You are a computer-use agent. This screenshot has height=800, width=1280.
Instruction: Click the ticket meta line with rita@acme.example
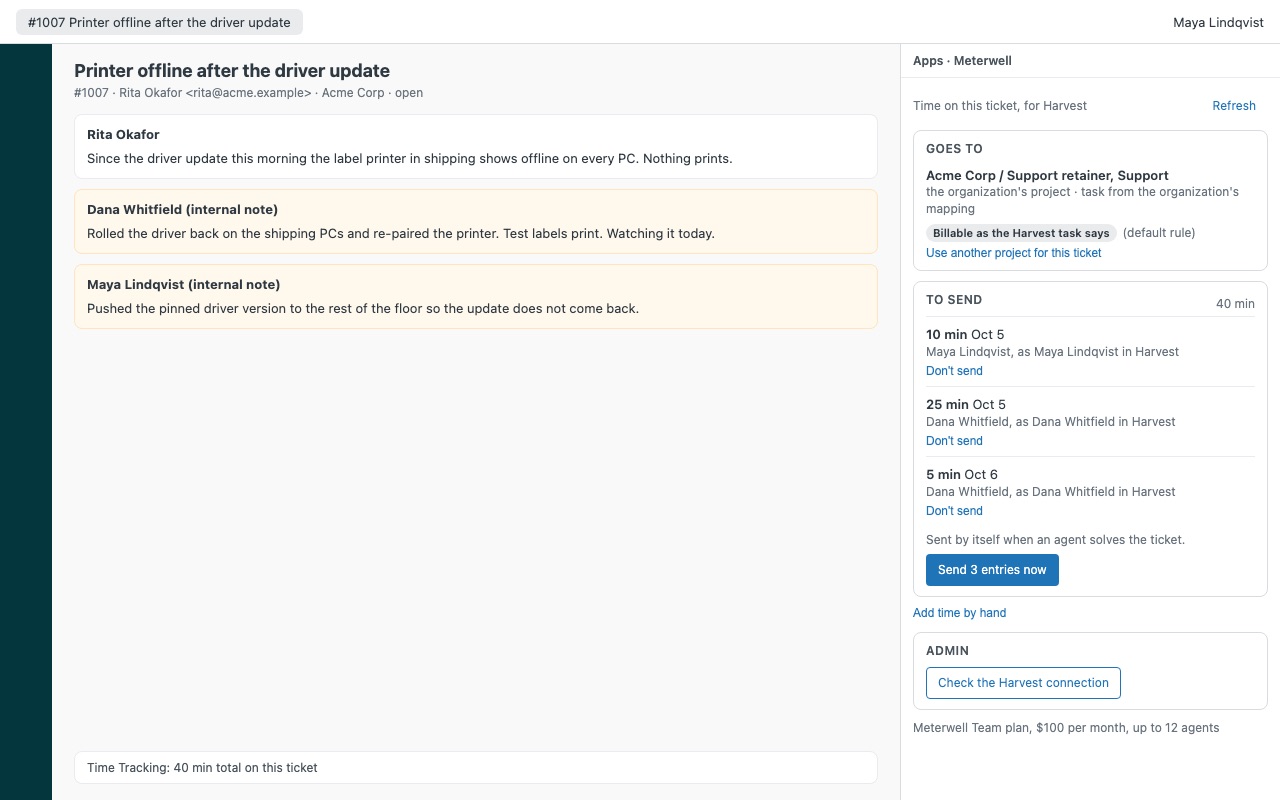click(248, 93)
